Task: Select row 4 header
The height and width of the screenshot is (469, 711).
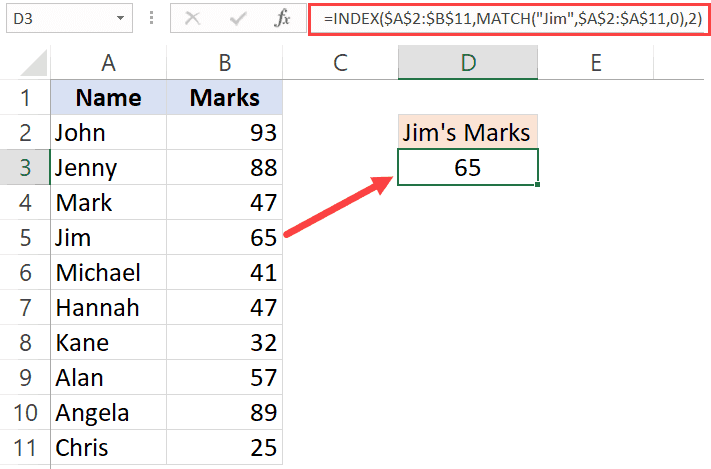Action: 25,202
